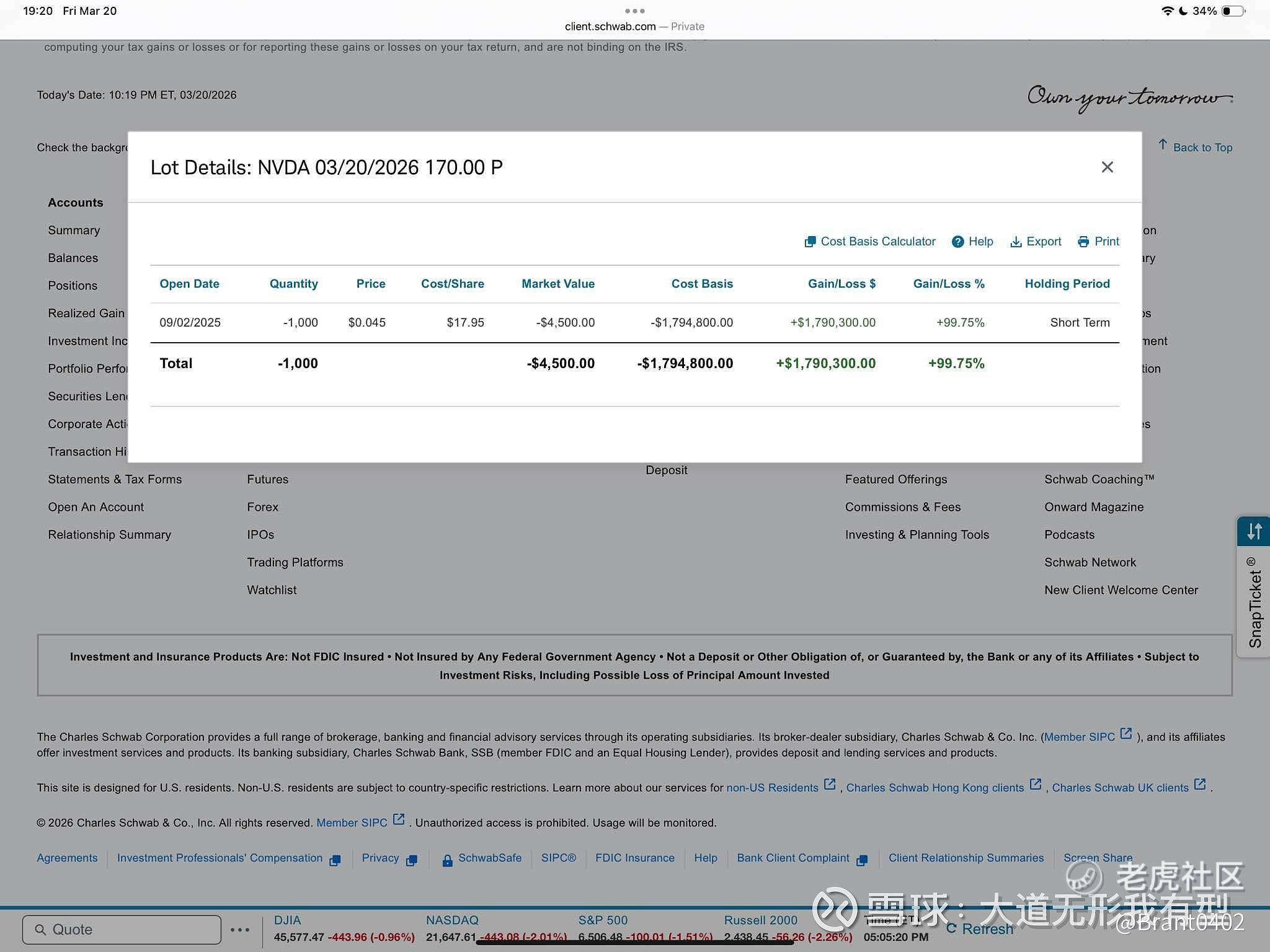Sort by Gain/Loss $ column header

click(841, 284)
